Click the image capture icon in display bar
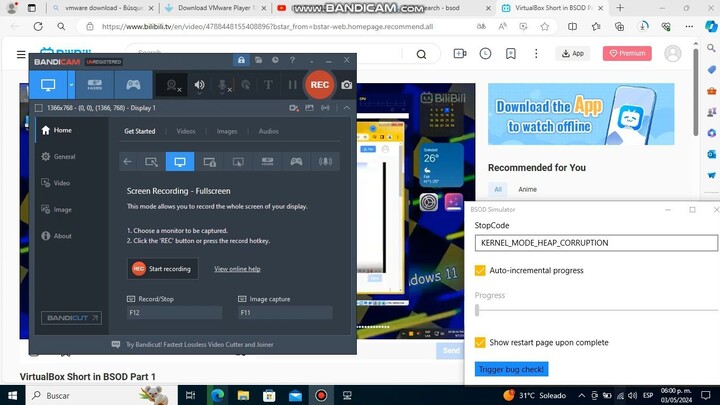Screen dimensions: 720x405 (309, 108)
